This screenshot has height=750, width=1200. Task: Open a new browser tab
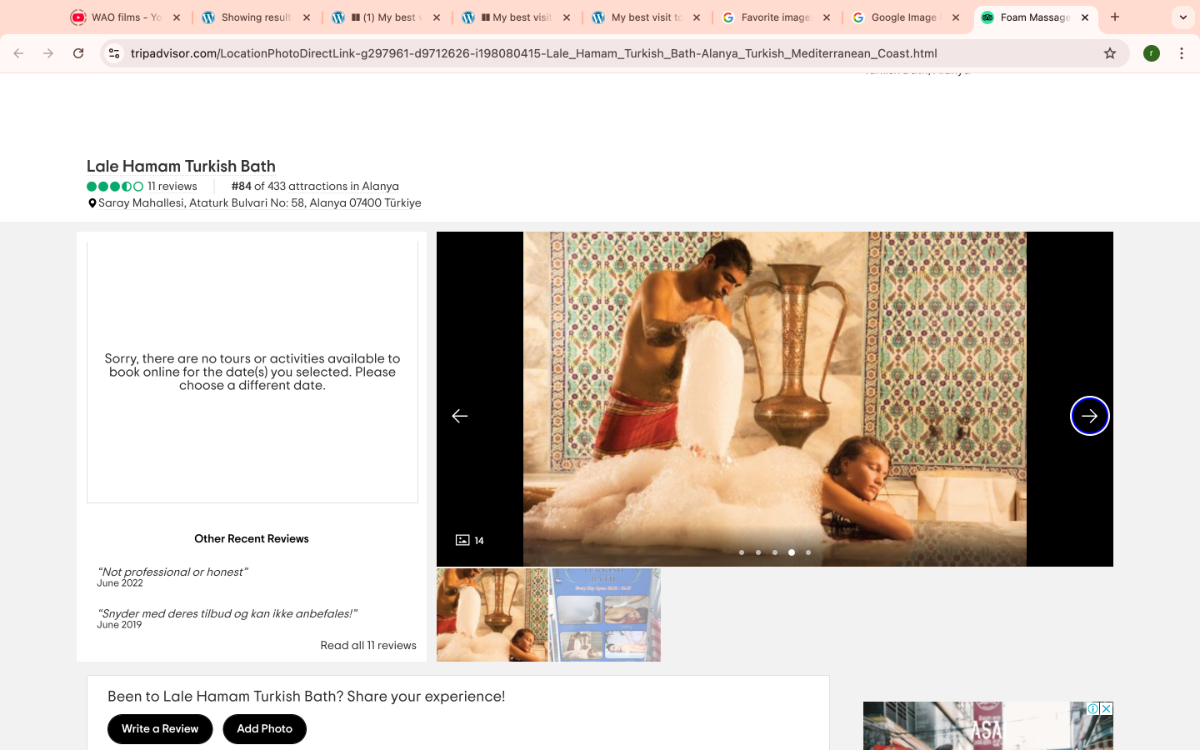(x=1115, y=17)
